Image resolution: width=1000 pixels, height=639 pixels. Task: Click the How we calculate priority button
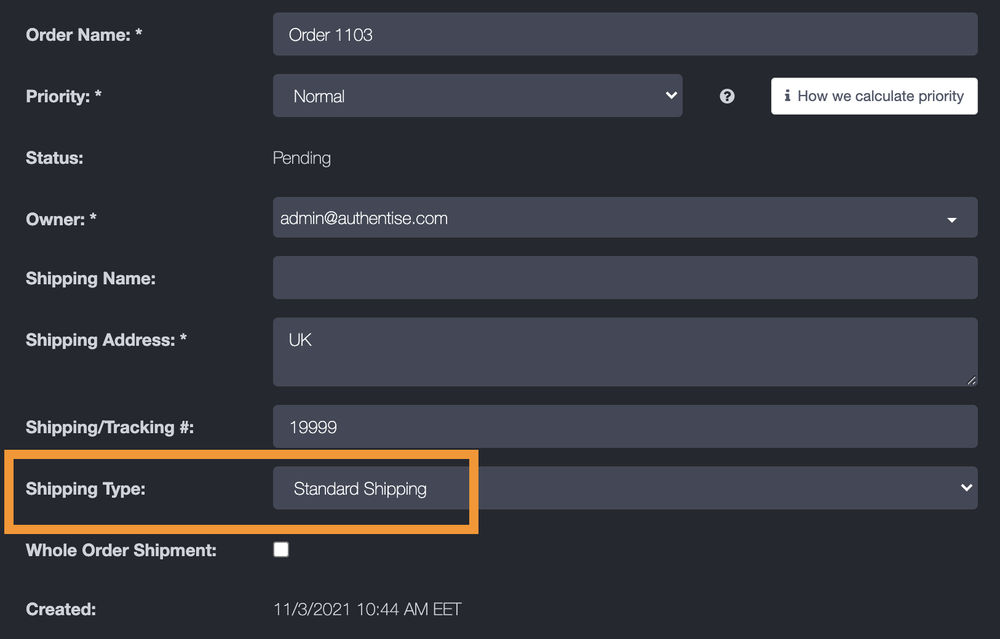[874, 96]
